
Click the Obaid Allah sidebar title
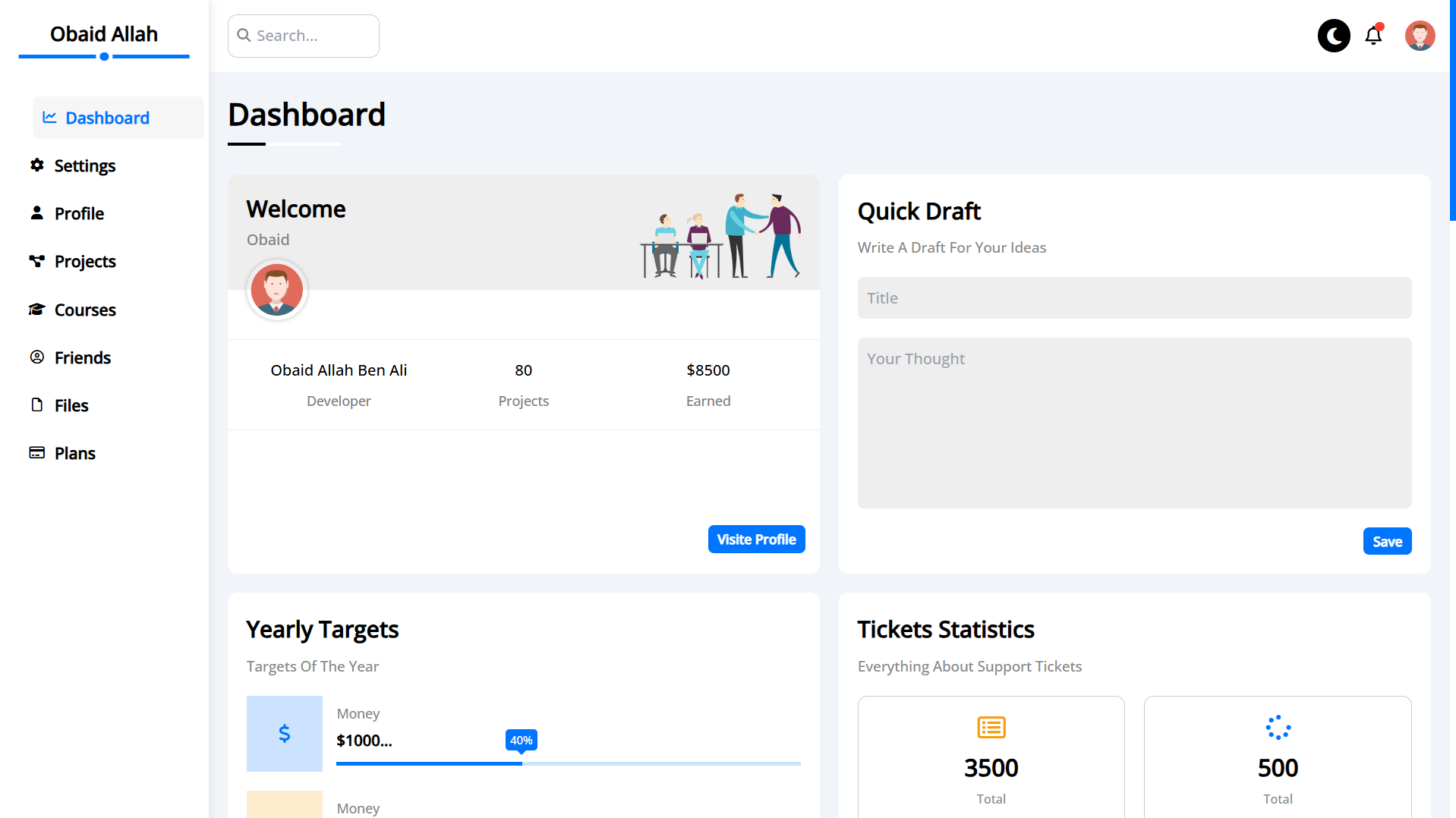coord(104,34)
